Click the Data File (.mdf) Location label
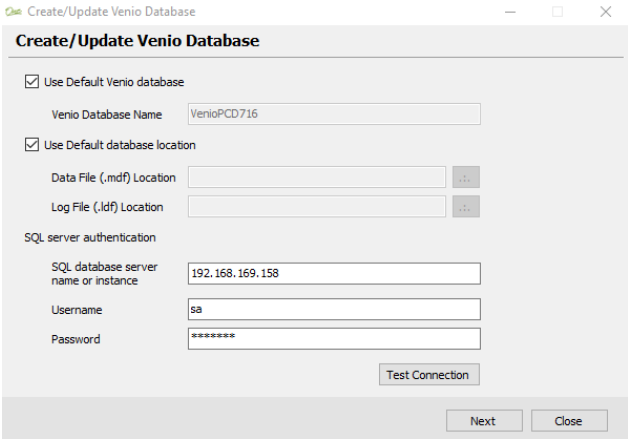Image resolution: width=628 pixels, height=439 pixels. click(x=113, y=177)
